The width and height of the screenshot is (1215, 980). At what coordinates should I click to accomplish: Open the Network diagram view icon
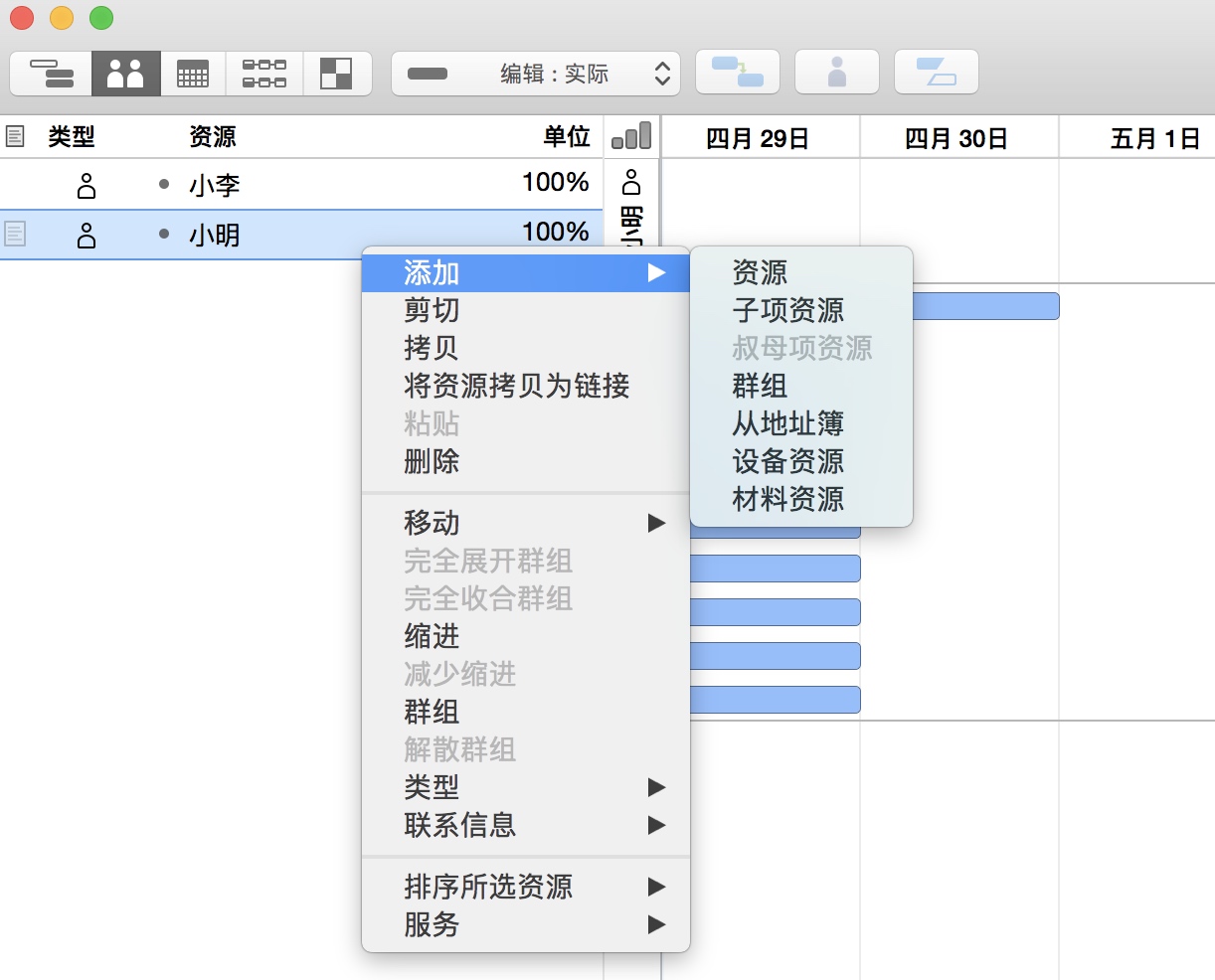pos(264,74)
